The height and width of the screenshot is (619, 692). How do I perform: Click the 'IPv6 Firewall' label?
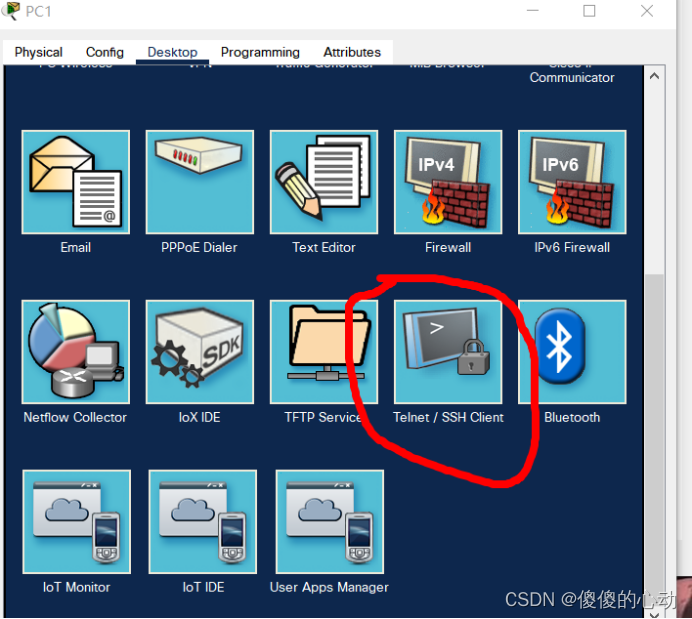[x=572, y=248]
